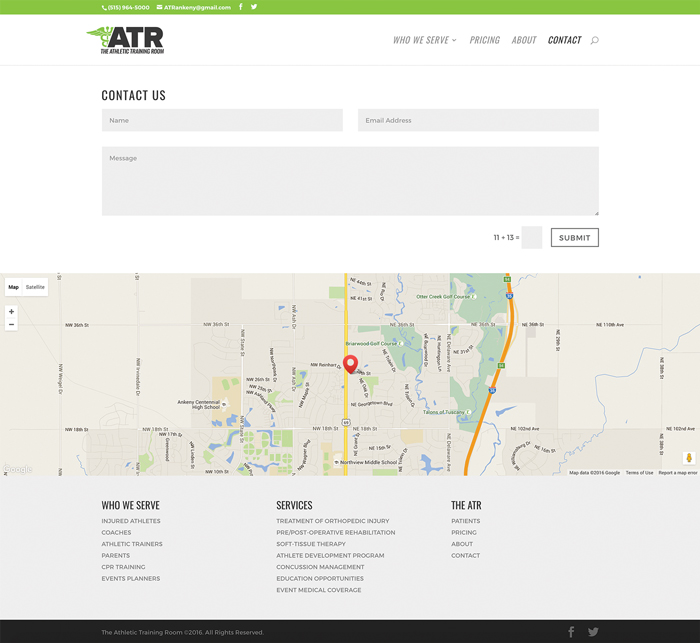
Task: Open the Concussion Management footer link
Action: [320, 567]
